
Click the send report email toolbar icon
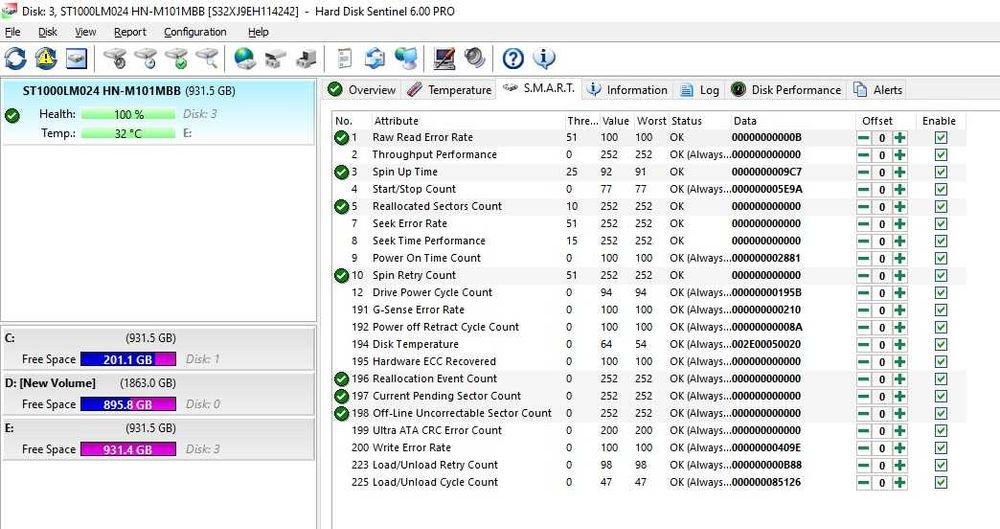375,59
